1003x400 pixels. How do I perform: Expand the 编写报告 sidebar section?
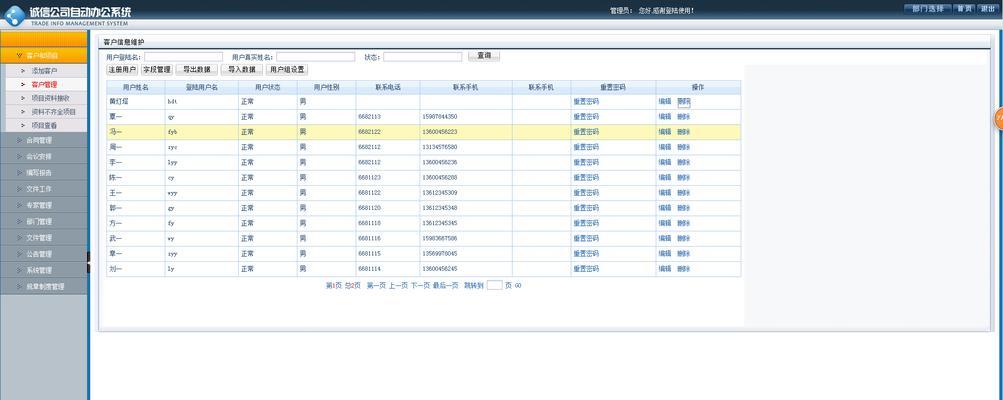[43, 173]
